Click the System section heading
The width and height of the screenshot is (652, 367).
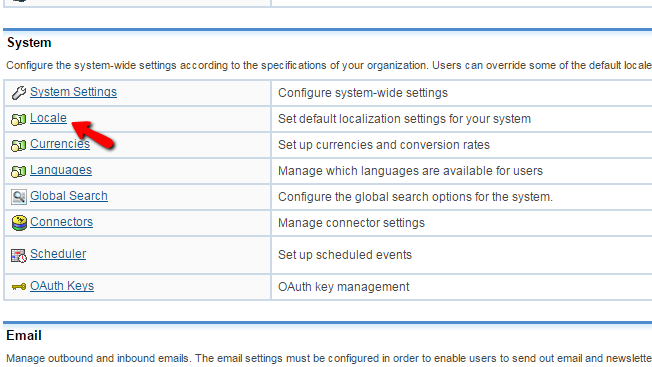tap(29, 43)
